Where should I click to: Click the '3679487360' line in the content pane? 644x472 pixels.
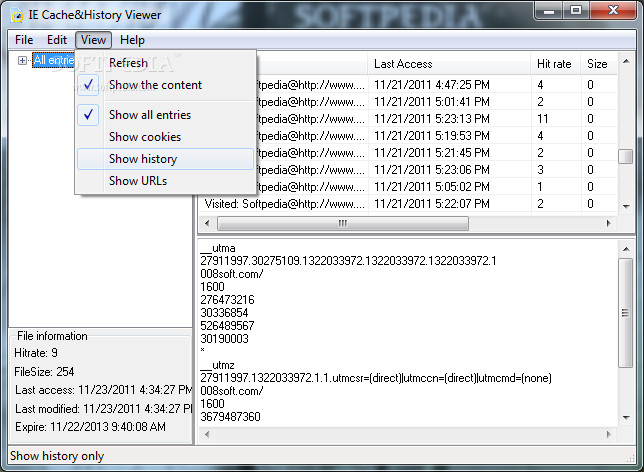[230, 417]
